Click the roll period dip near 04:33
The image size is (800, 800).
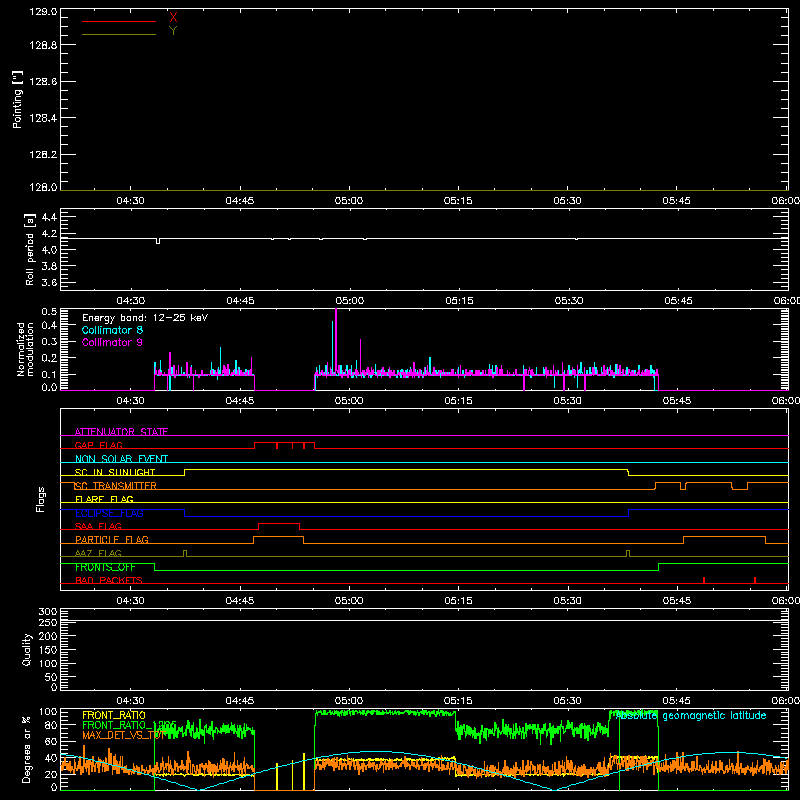tap(158, 241)
